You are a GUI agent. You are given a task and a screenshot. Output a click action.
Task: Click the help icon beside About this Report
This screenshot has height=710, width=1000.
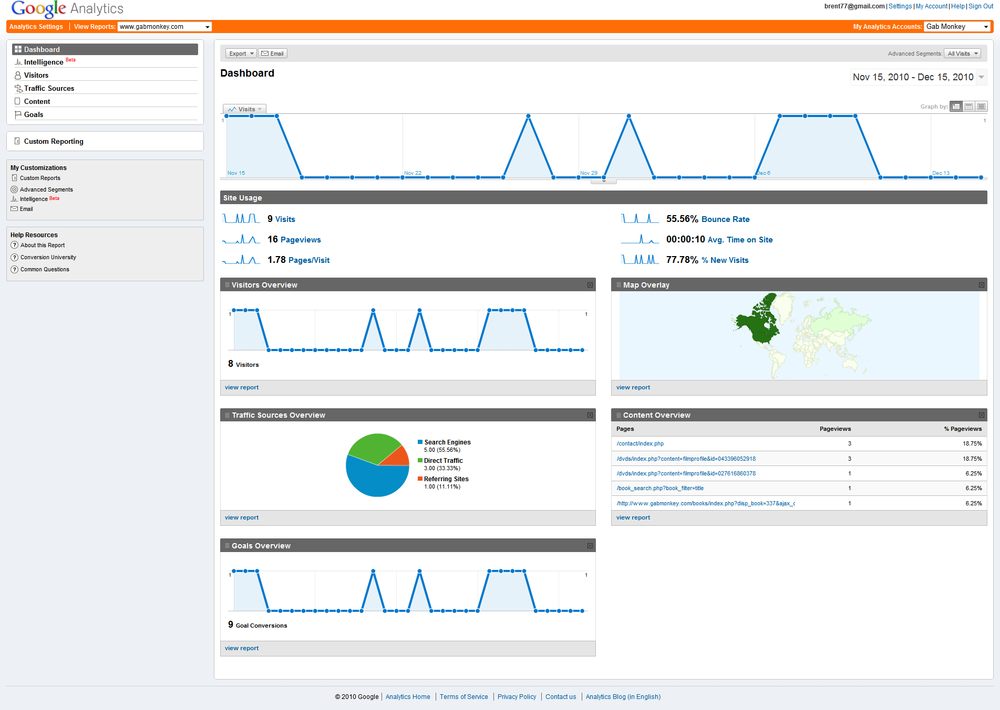tap(14, 245)
